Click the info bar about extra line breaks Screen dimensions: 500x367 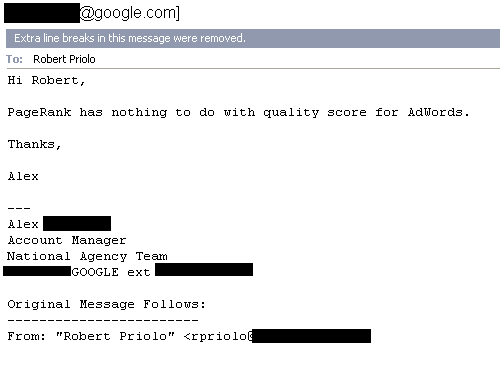pos(253,38)
